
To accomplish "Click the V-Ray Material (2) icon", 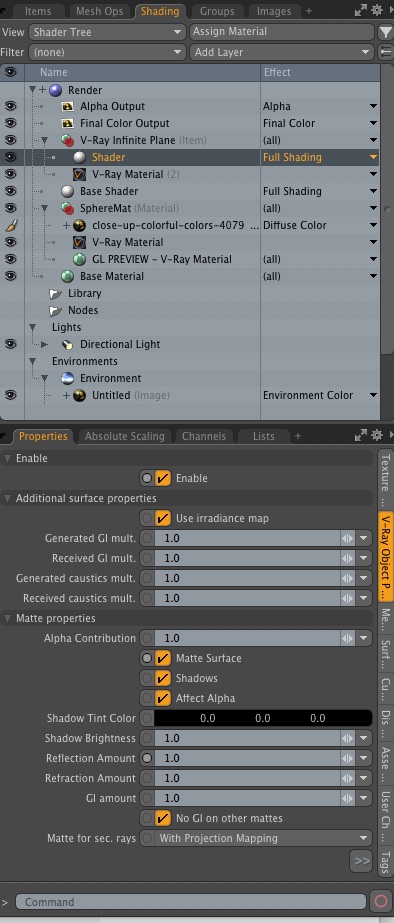I will pos(80,175).
